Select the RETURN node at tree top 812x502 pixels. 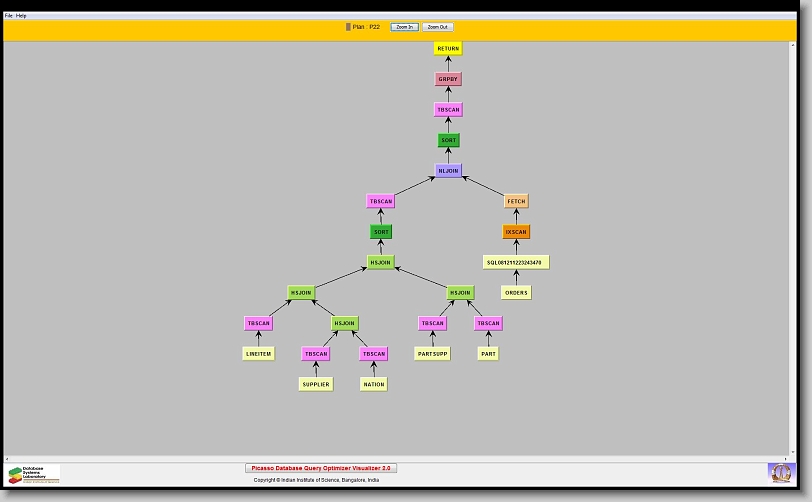coord(448,48)
